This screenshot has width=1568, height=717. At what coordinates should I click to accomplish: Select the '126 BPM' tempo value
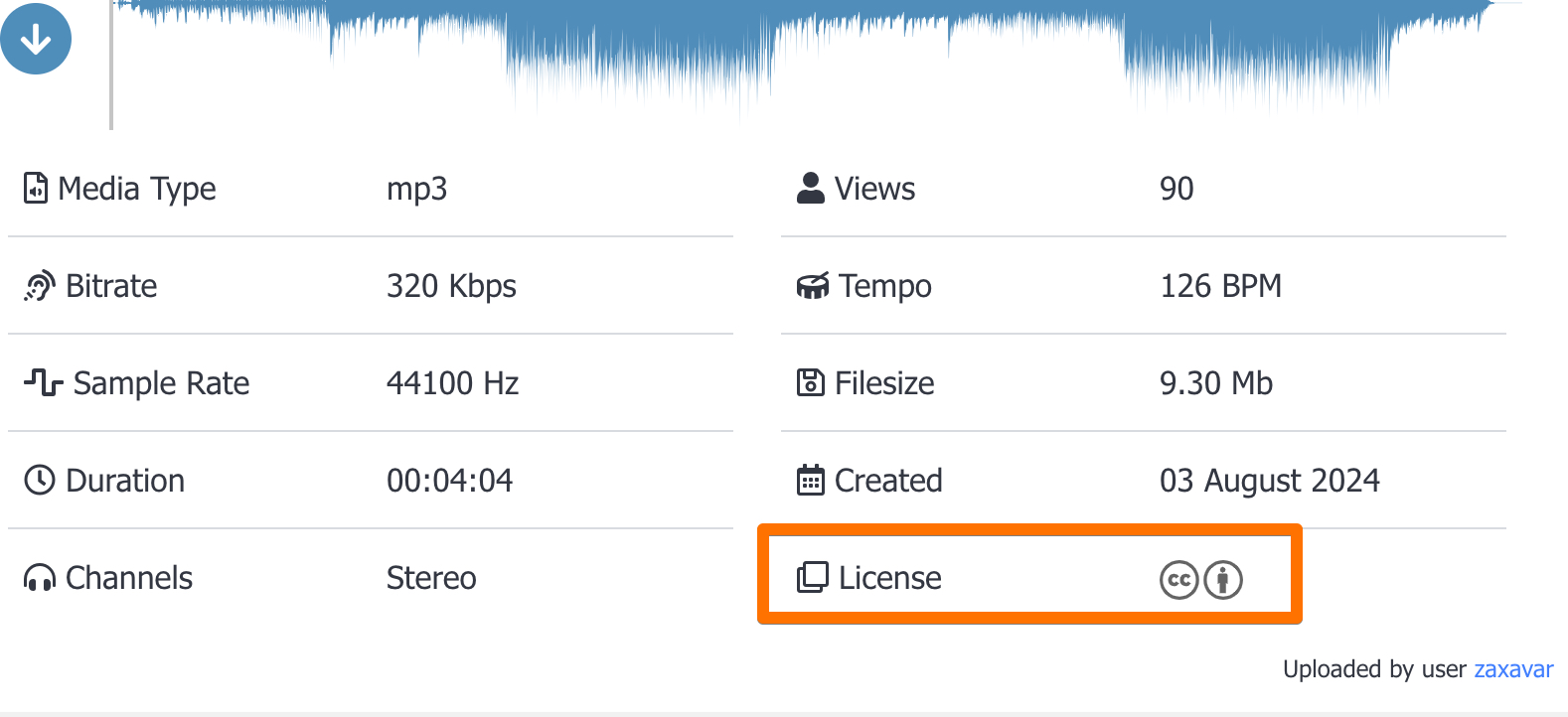click(1221, 286)
